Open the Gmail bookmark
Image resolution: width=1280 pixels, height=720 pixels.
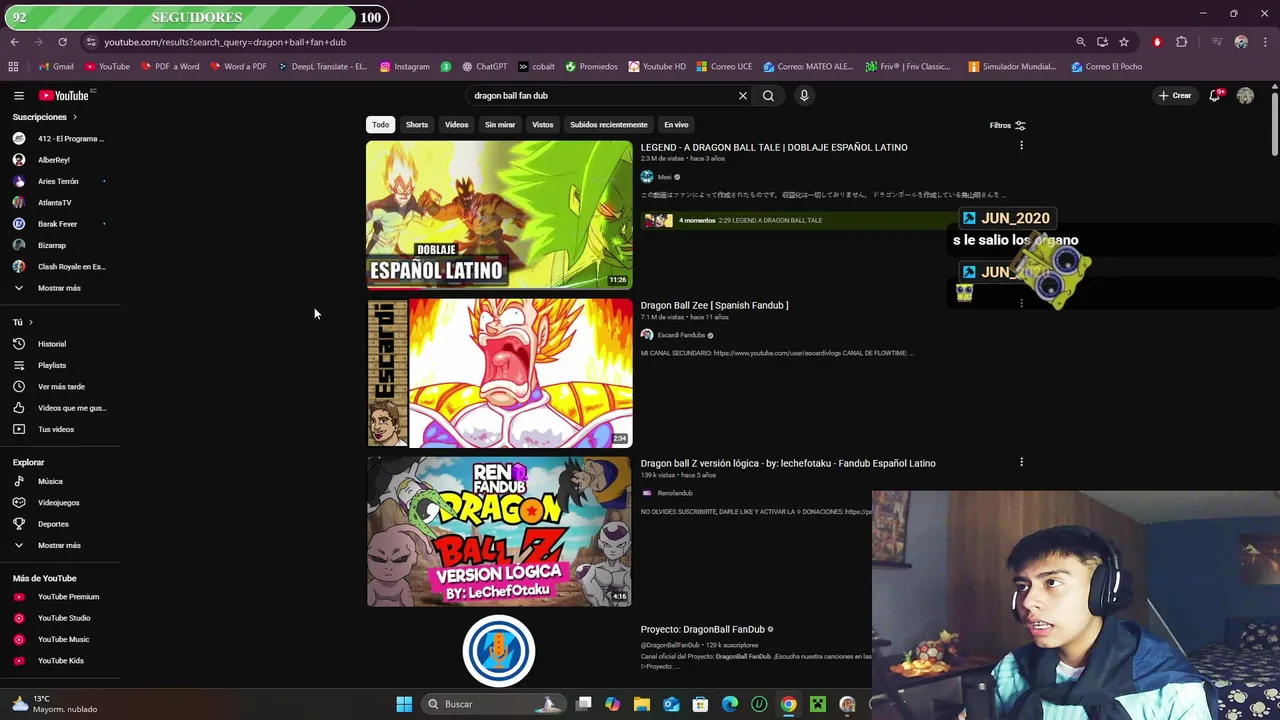tap(56, 67)
